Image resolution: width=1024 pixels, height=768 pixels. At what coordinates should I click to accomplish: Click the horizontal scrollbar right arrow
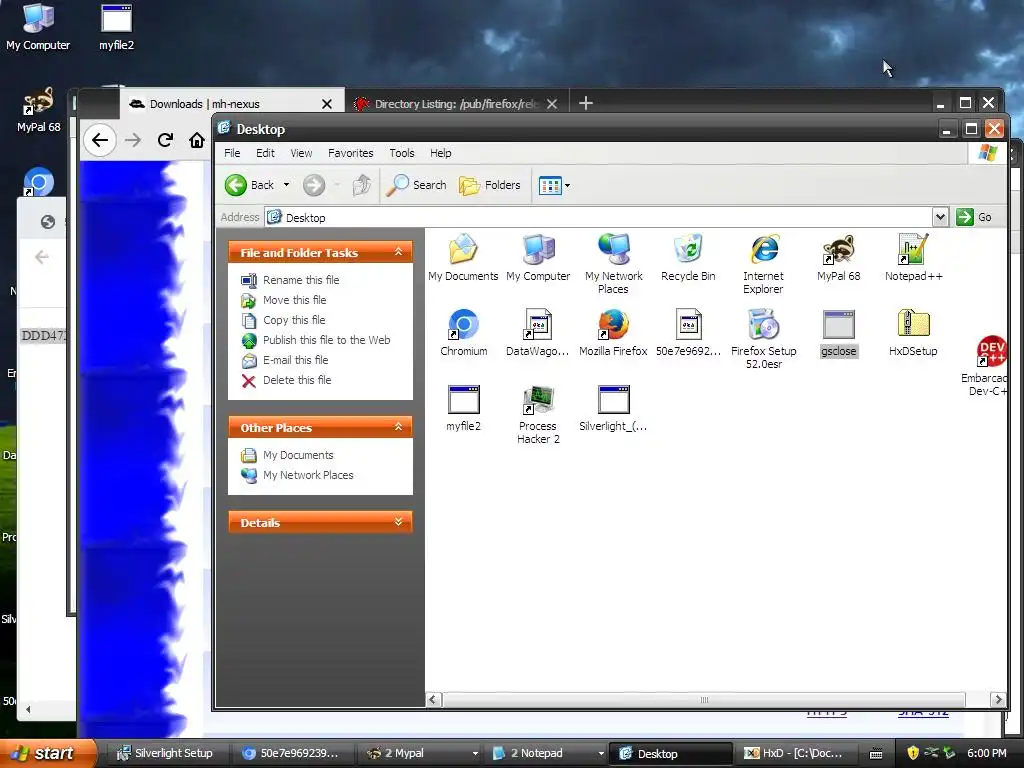tap(997, 699)
